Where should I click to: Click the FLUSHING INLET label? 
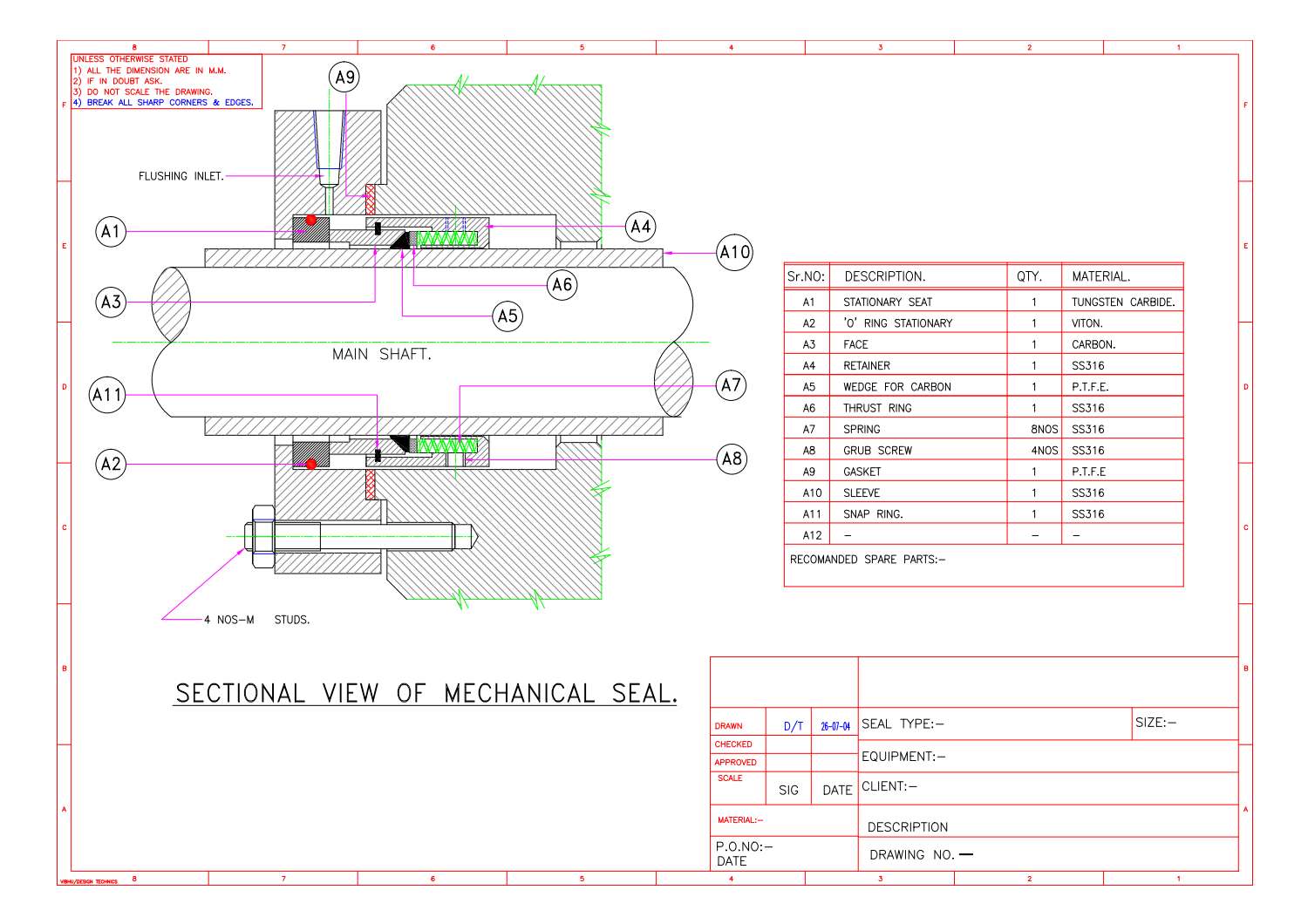coord(181,176)
